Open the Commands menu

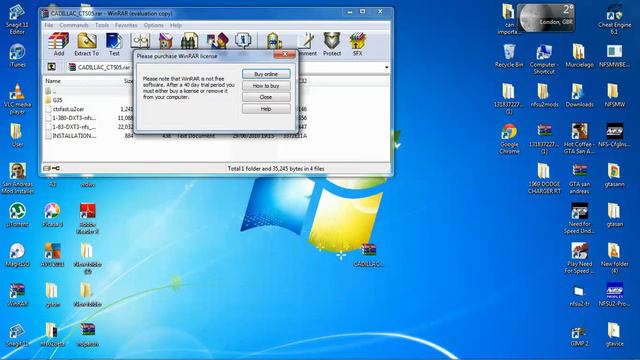coord(74,25)
